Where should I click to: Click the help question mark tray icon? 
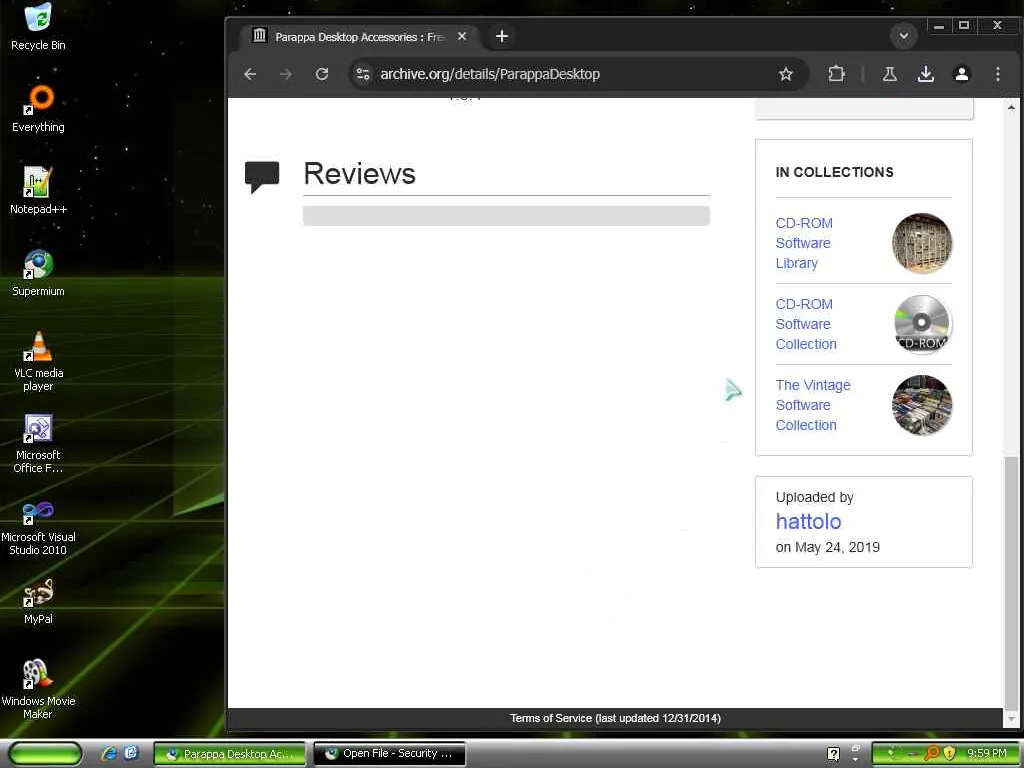click(x=833, y=754)
